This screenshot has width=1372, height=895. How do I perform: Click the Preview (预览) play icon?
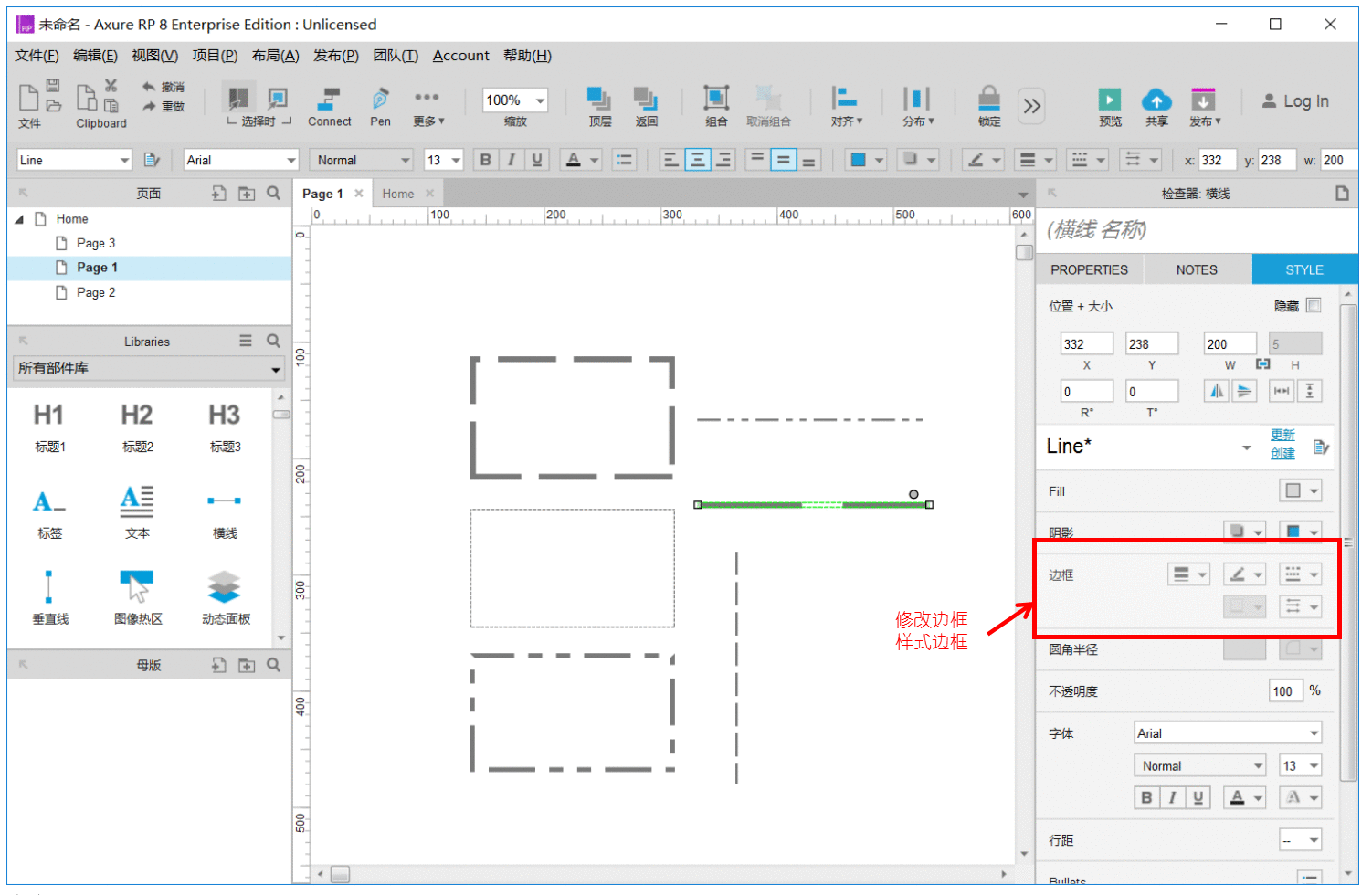pos(1110,100)
